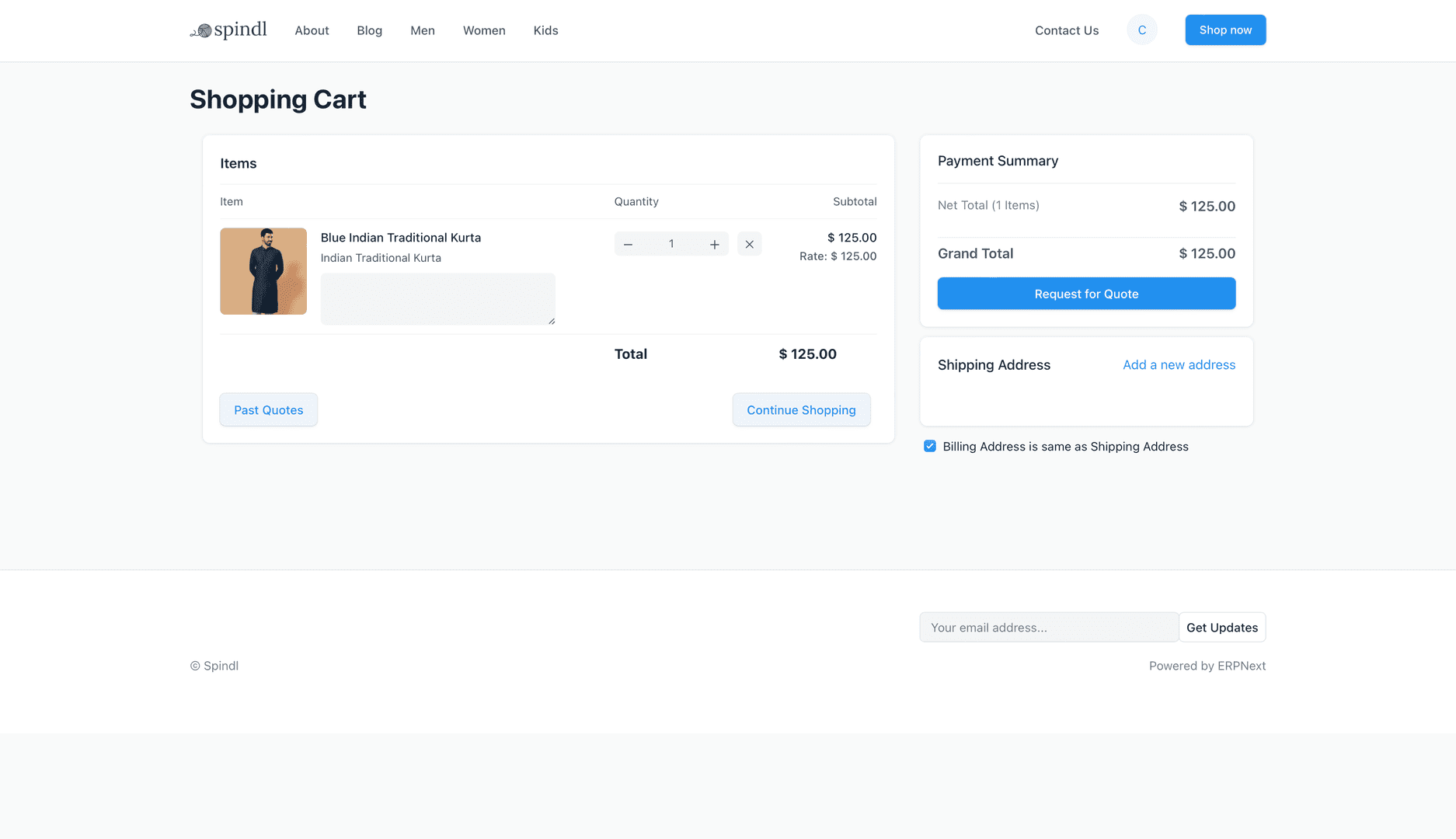The height and width of the screenshot is (839, 1456).
Task: Click Continue Shopping
Action: coord(801,409)
